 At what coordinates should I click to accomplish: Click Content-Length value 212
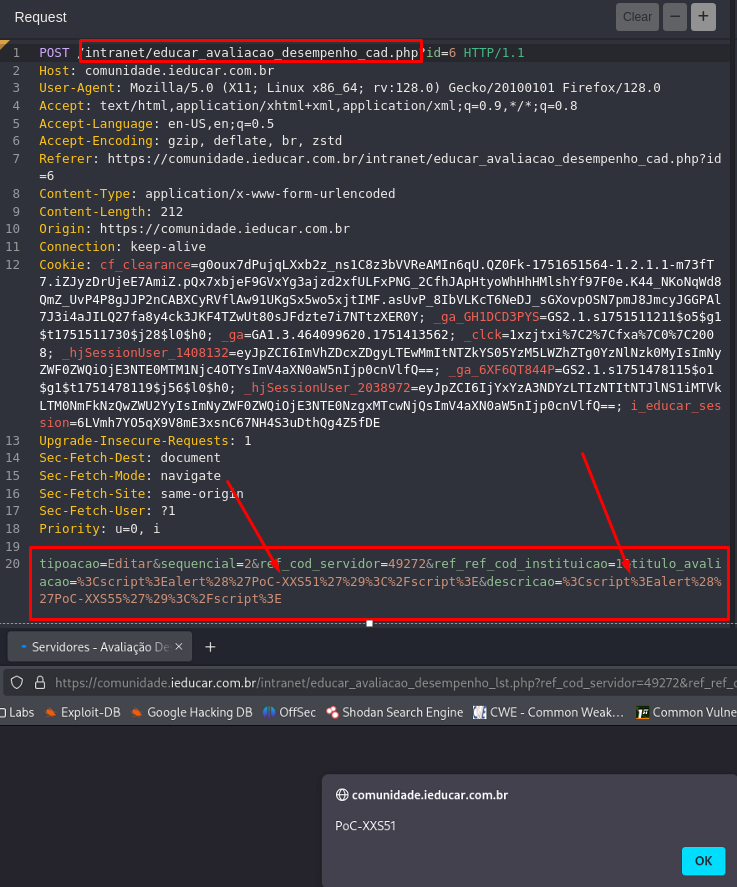[171, 212]
